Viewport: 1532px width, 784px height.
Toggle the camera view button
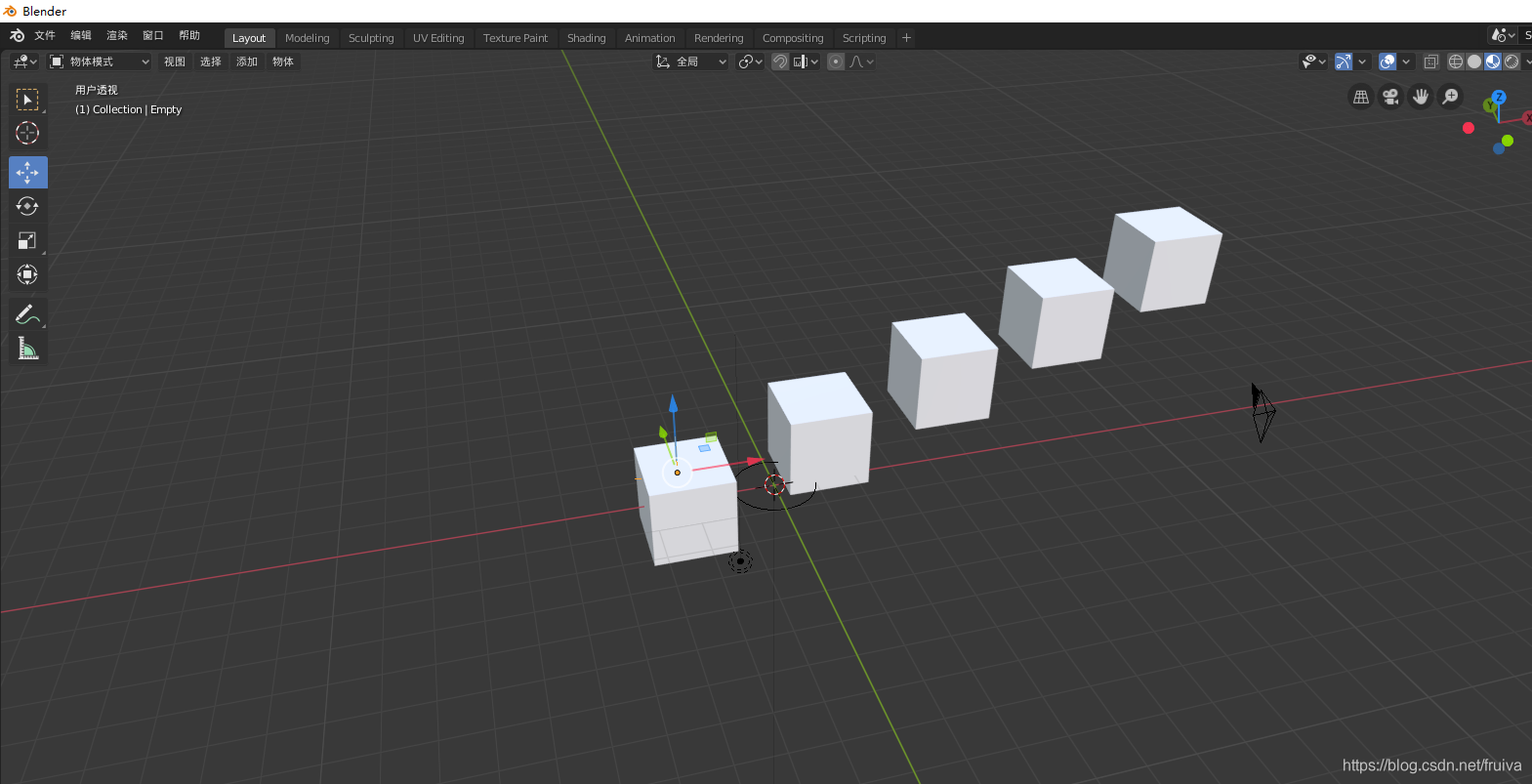click(x=1390, y=97)
